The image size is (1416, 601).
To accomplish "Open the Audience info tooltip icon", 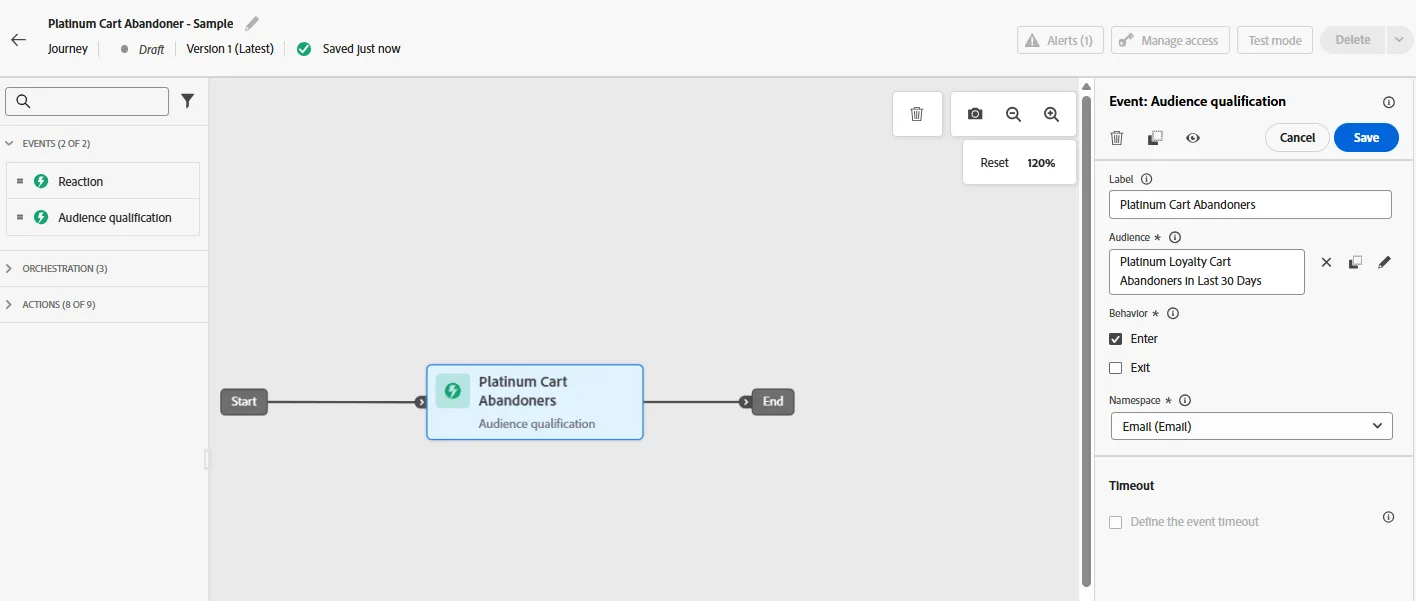I will pyautogui.click(x=1175, y=238).
